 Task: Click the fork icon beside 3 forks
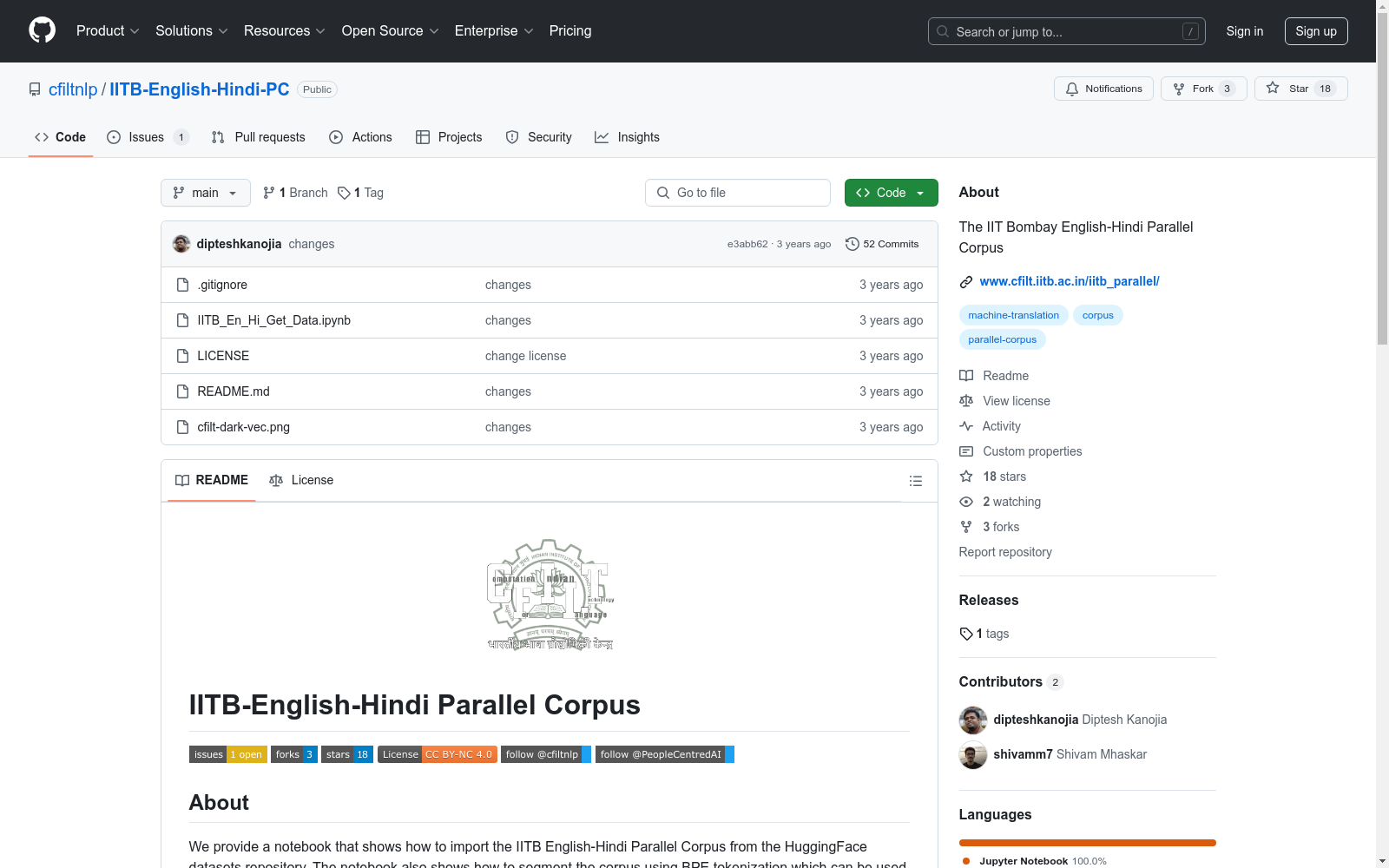click(966, 527)
